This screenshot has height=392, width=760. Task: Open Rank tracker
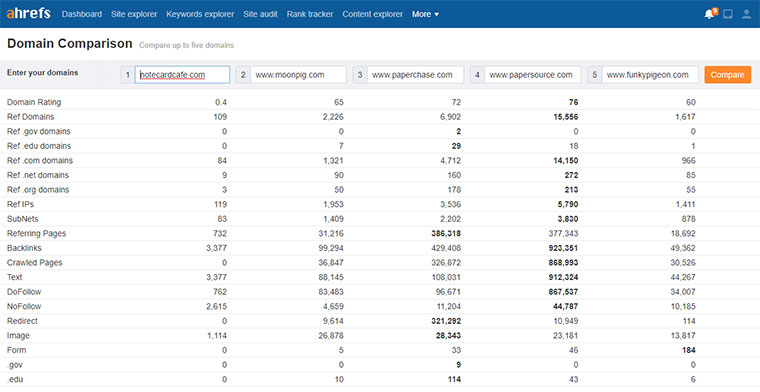310,14
